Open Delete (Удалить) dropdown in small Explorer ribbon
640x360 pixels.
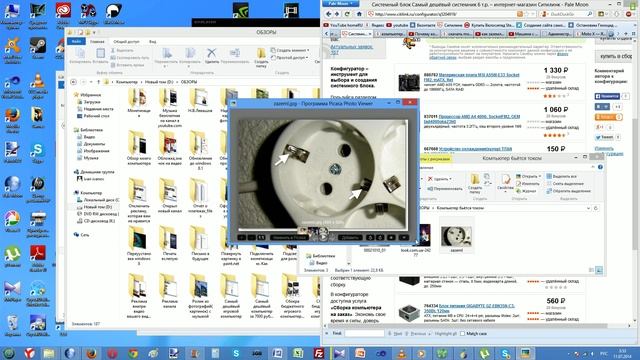click(440, 179)
